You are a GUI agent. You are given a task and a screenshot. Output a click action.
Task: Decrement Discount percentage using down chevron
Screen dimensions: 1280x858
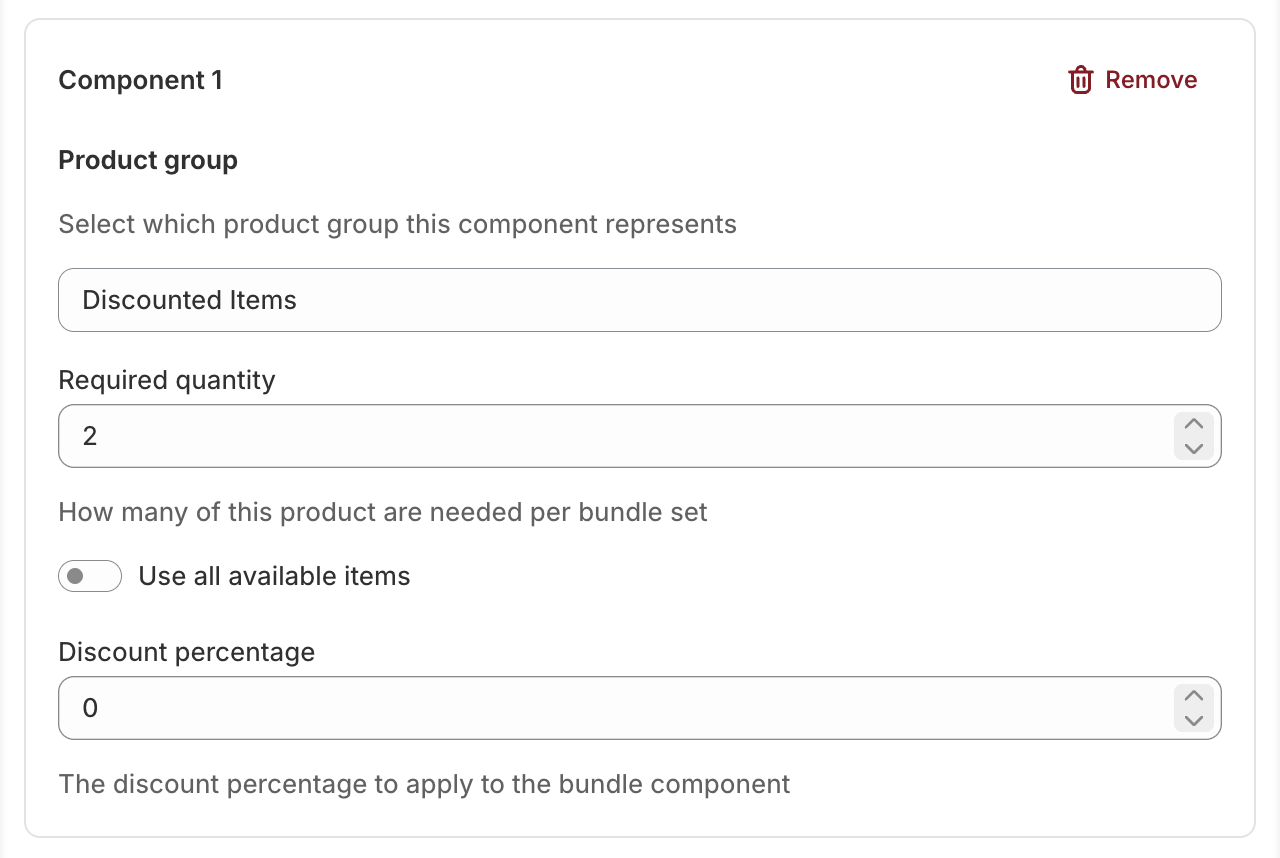tap(1193, 720)
